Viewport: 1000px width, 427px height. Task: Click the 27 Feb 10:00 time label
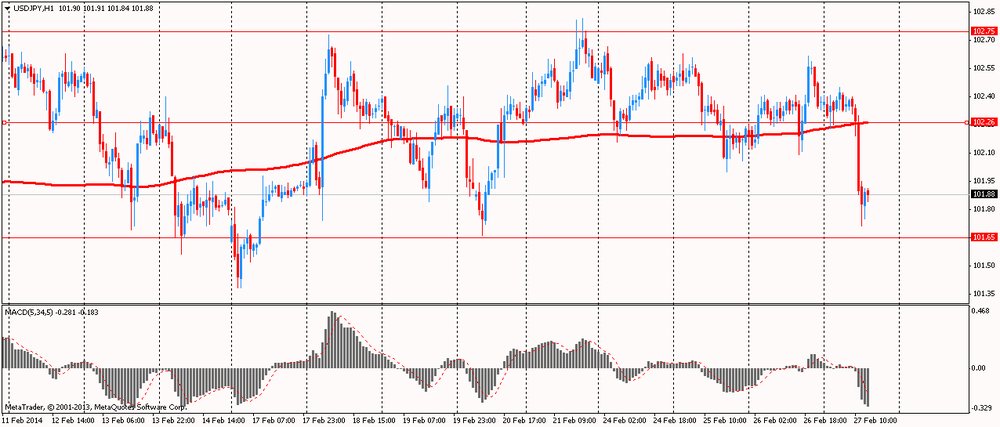(x=875, y=420)
